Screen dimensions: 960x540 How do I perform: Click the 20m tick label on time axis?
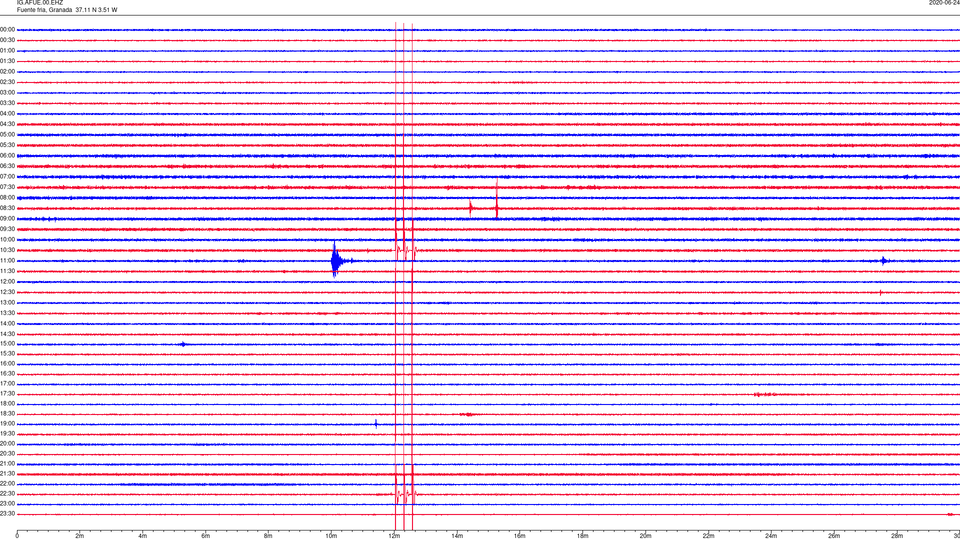[x=645, y=536]
